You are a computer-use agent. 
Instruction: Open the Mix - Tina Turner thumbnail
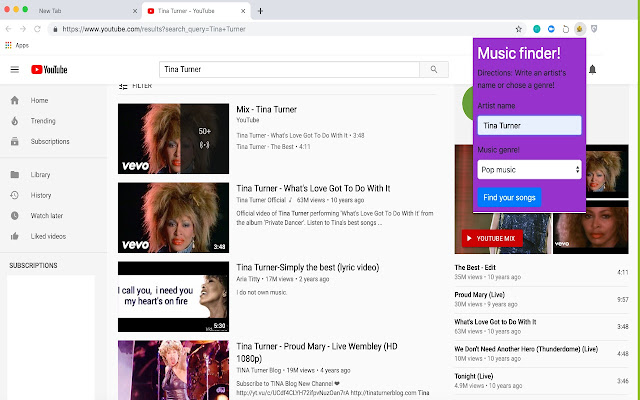(173, 139)
